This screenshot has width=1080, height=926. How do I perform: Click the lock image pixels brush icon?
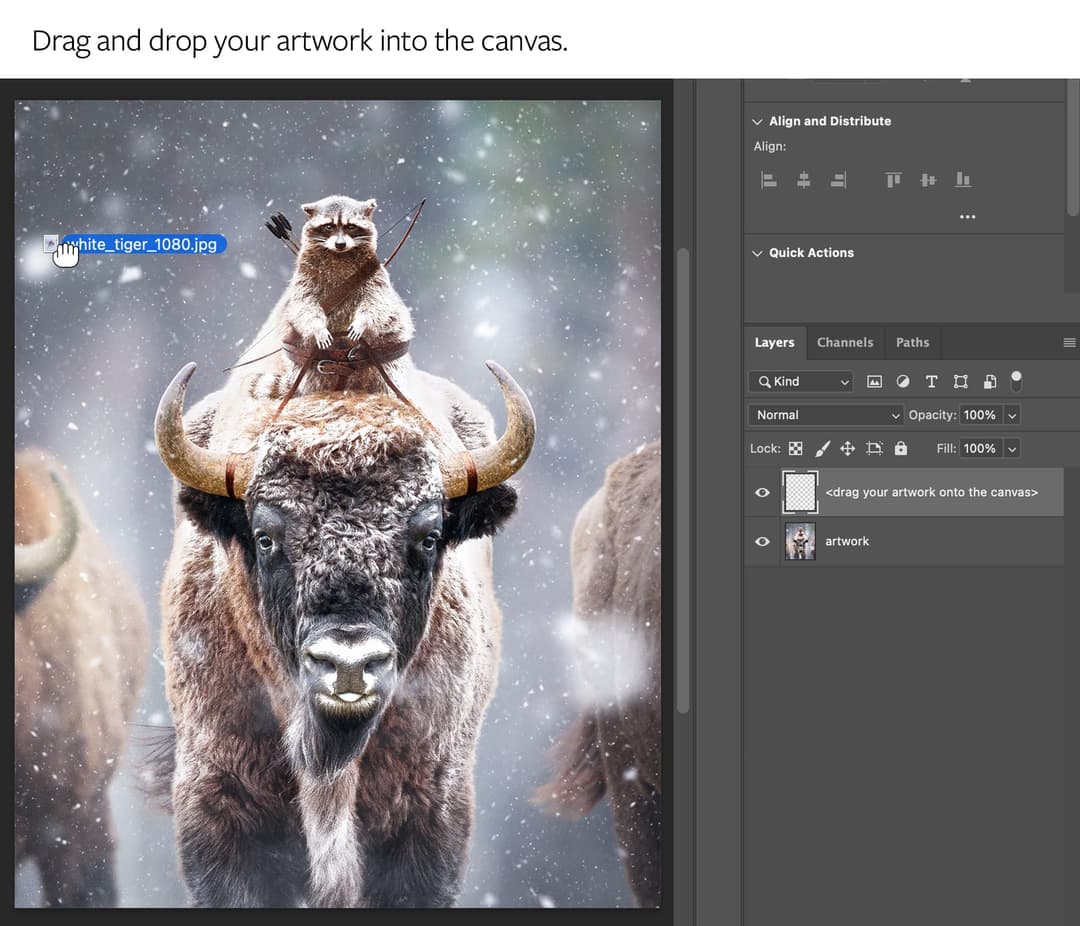pyautogui.click(x=822, y=448)
